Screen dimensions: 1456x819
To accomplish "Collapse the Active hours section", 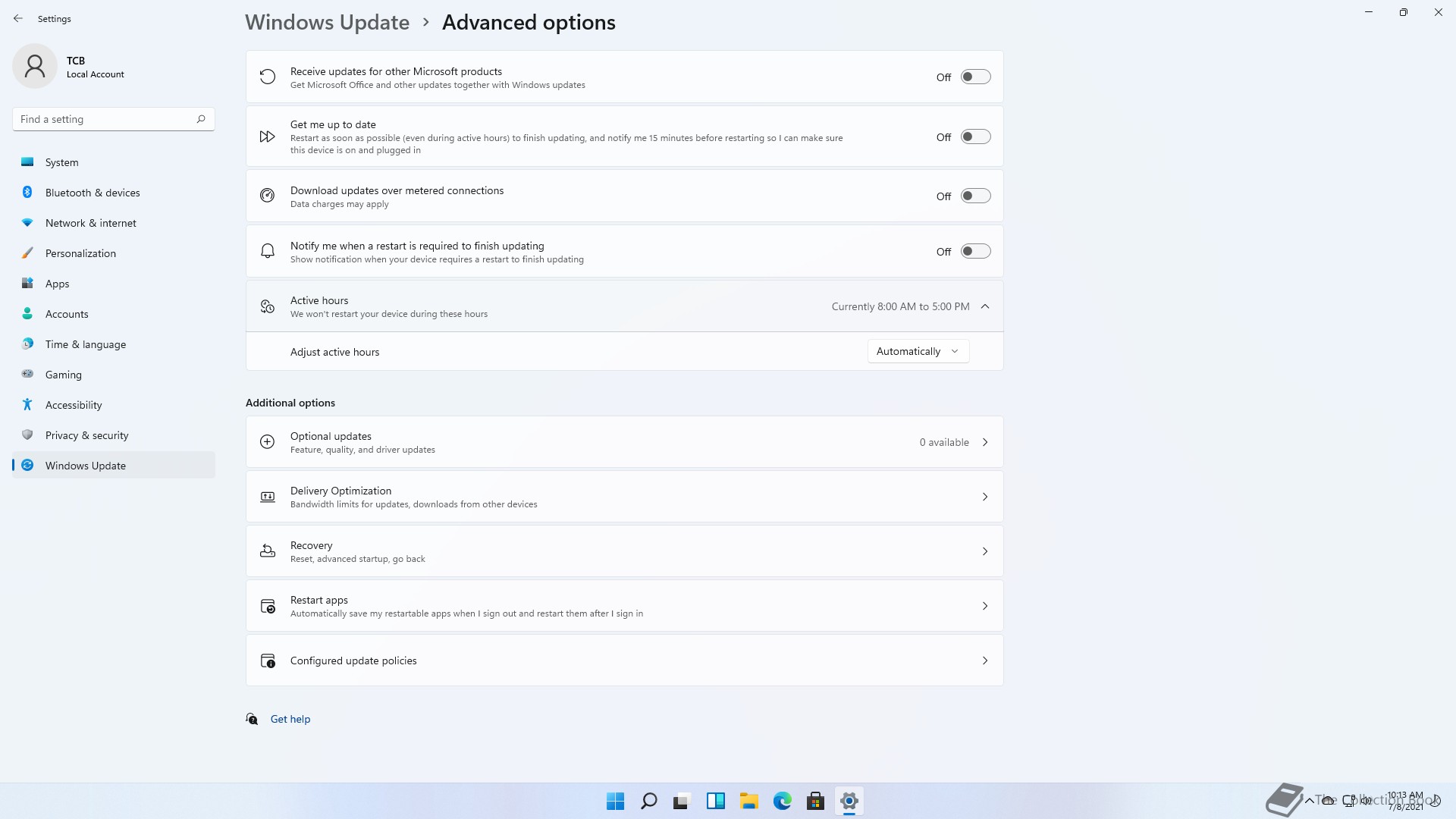I will pos(985,306).
